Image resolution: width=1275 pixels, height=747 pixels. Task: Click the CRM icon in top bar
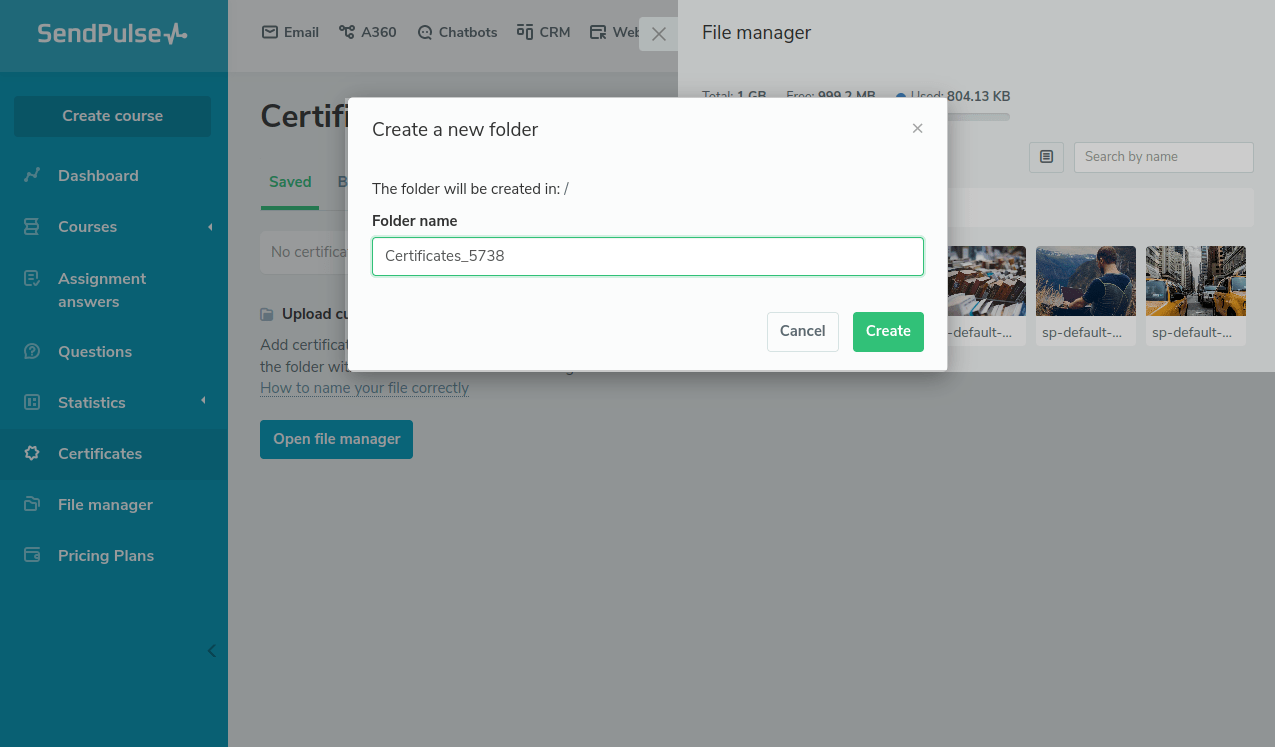[x=525, y=32]
